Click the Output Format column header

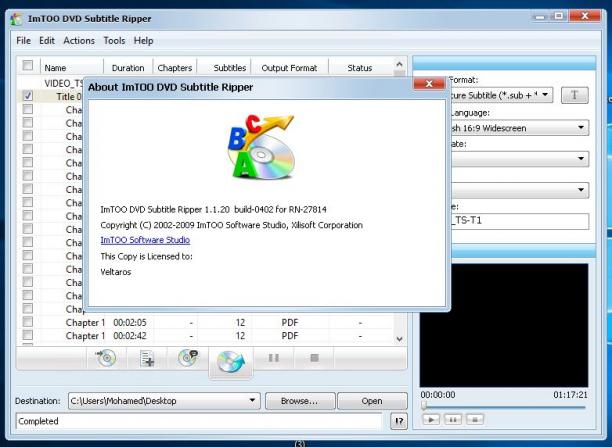(x=289, y=68)
